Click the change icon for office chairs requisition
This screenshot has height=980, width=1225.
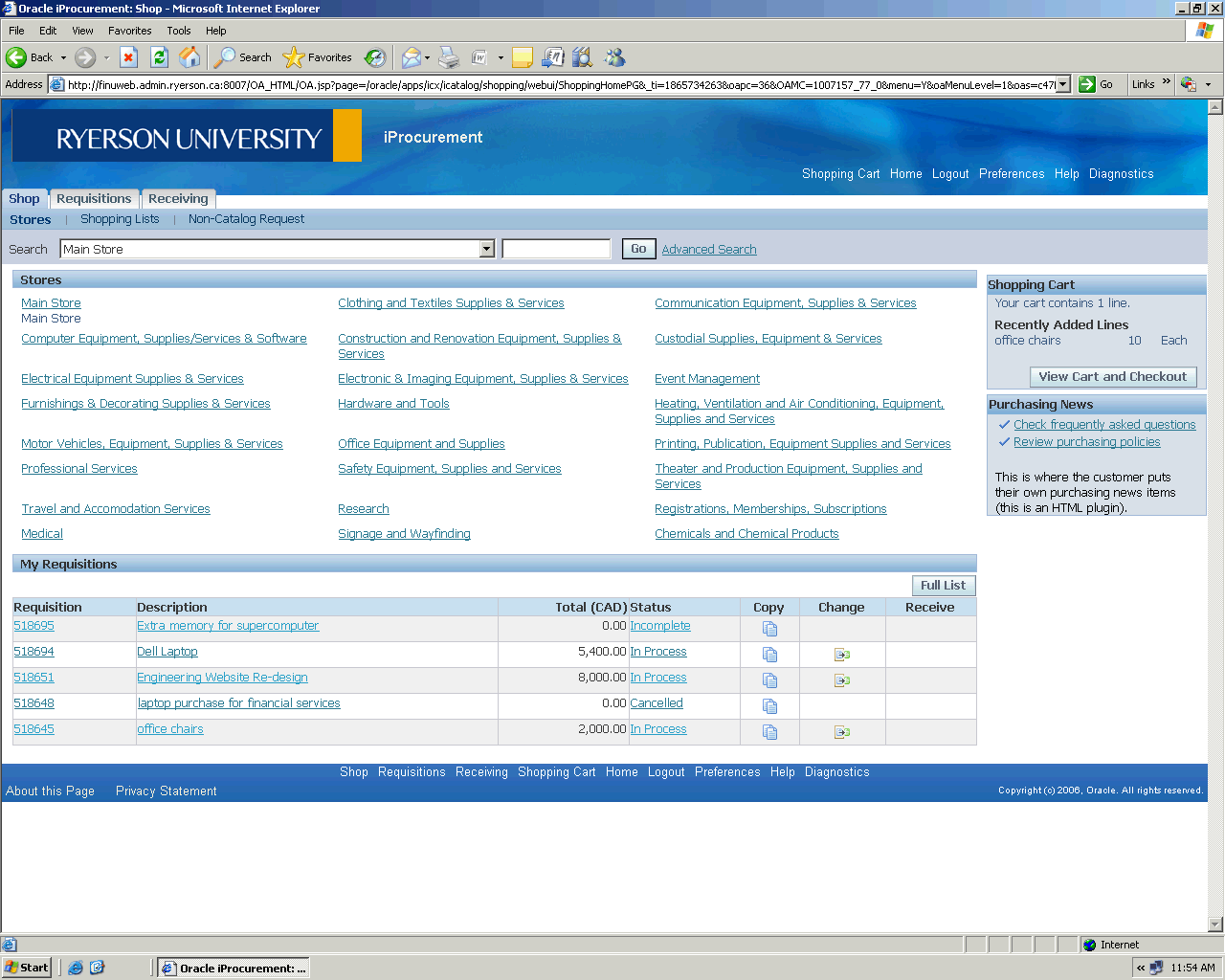(842, 732)
